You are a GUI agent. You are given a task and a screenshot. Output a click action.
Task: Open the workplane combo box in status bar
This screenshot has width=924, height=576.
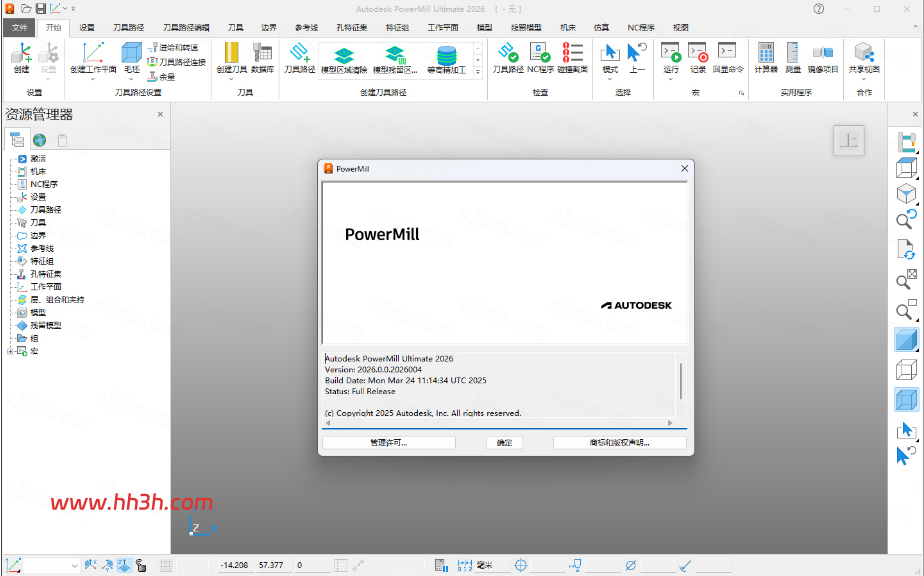click(x=51, y=565)
